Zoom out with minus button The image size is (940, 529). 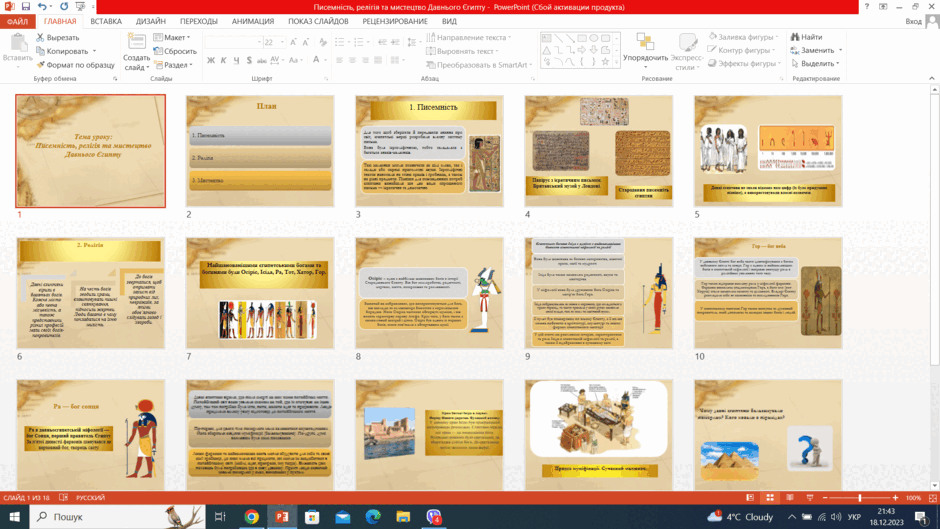[825, 498]
